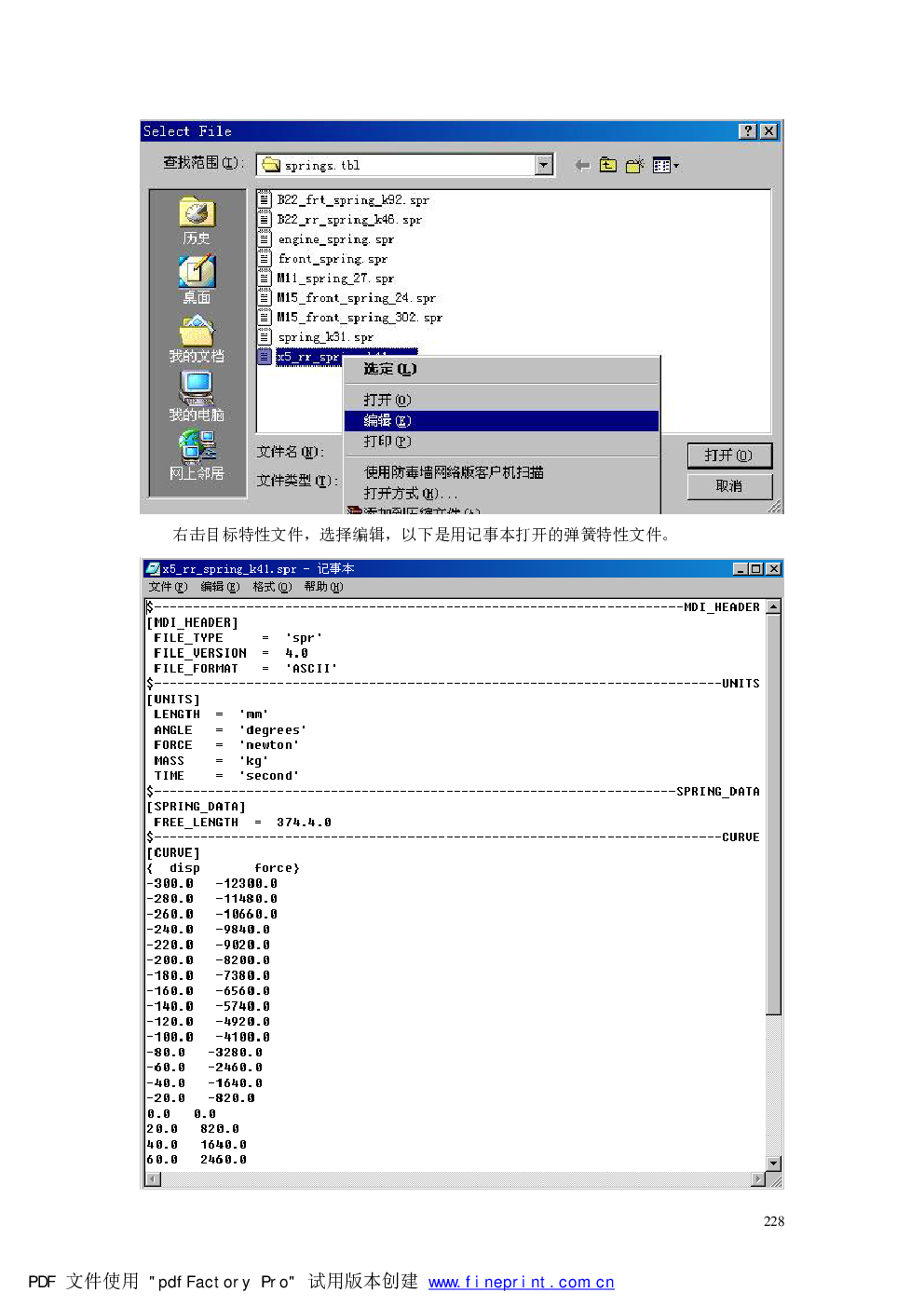Select file engine_spring.spr
The height and width of the screenshot is (1306, 924).
click(x=326, y=238)
